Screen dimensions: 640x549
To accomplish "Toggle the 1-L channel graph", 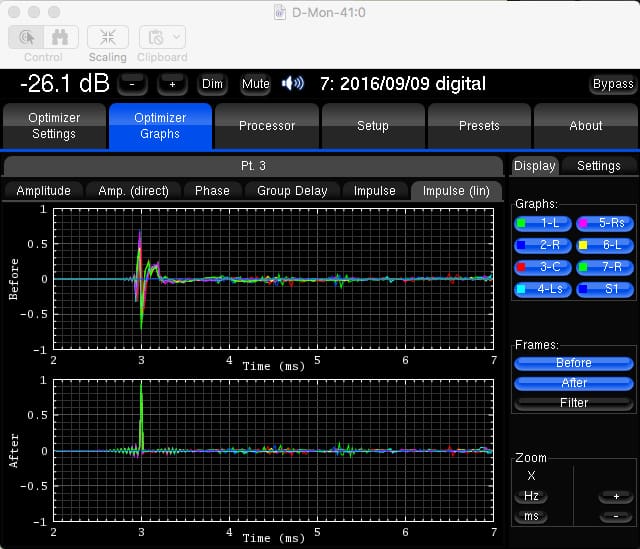I will (542, 223).
